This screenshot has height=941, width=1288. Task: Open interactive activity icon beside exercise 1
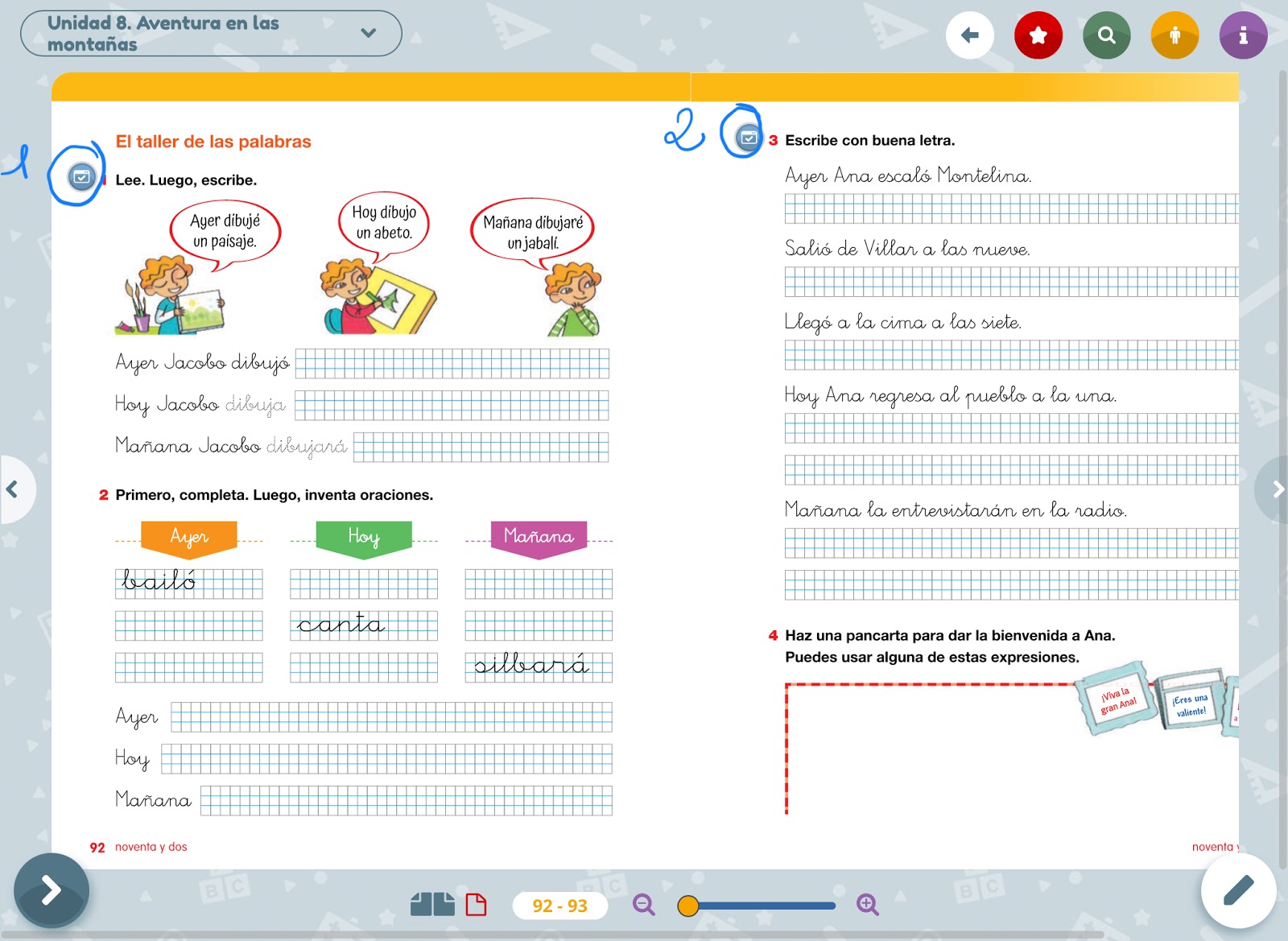coord(81,176)
